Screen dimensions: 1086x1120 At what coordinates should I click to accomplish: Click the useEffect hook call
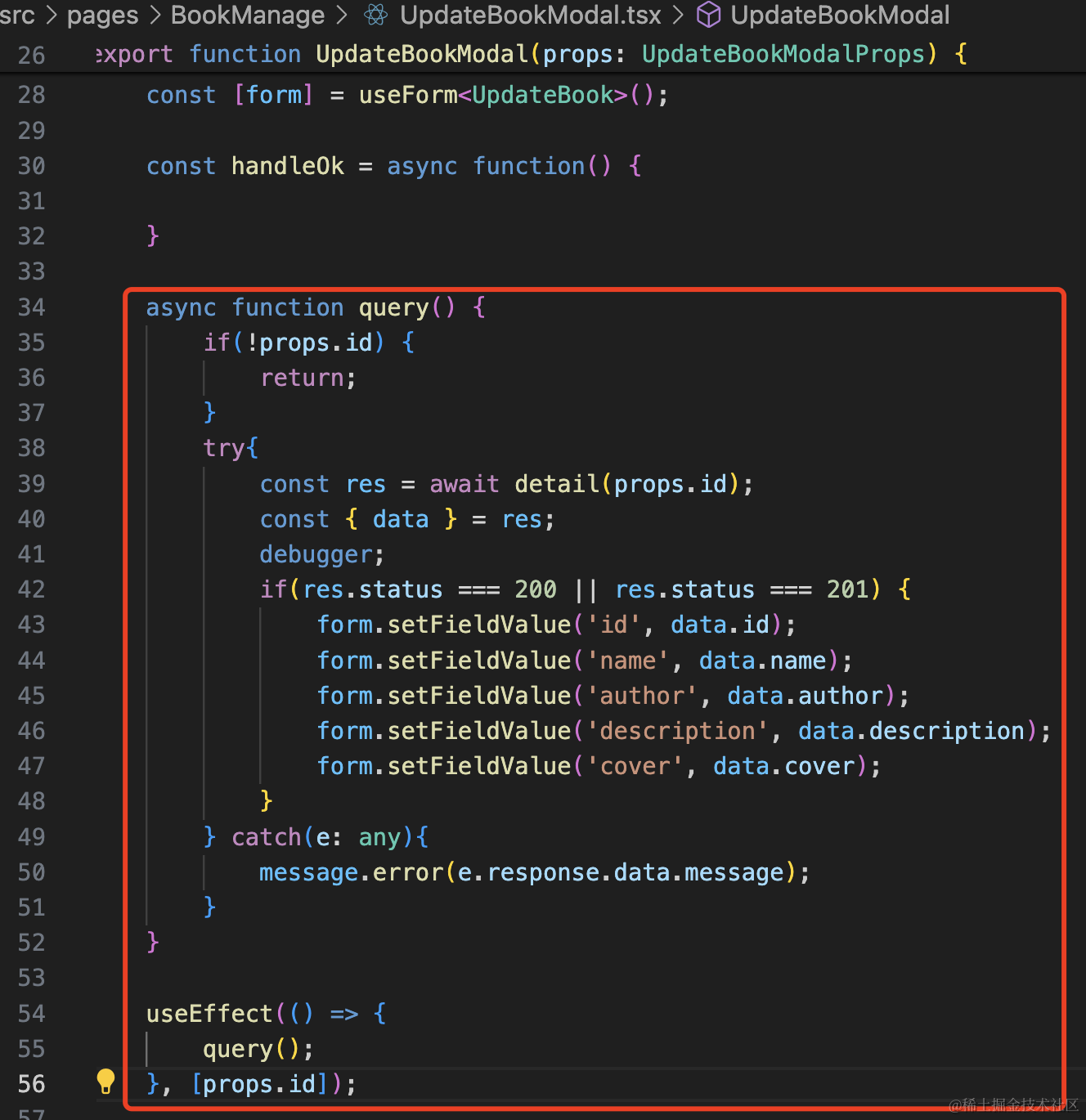click(209, 1014)
